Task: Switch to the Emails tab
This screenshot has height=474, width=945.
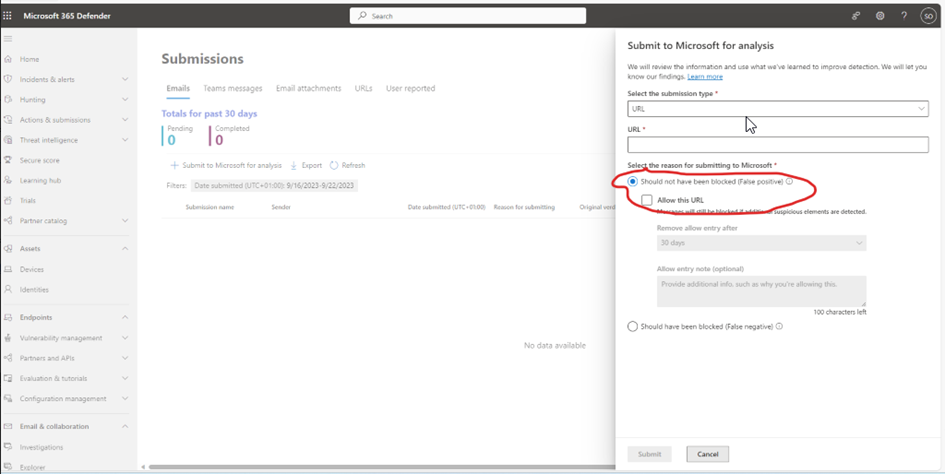Action: [178, 88]
